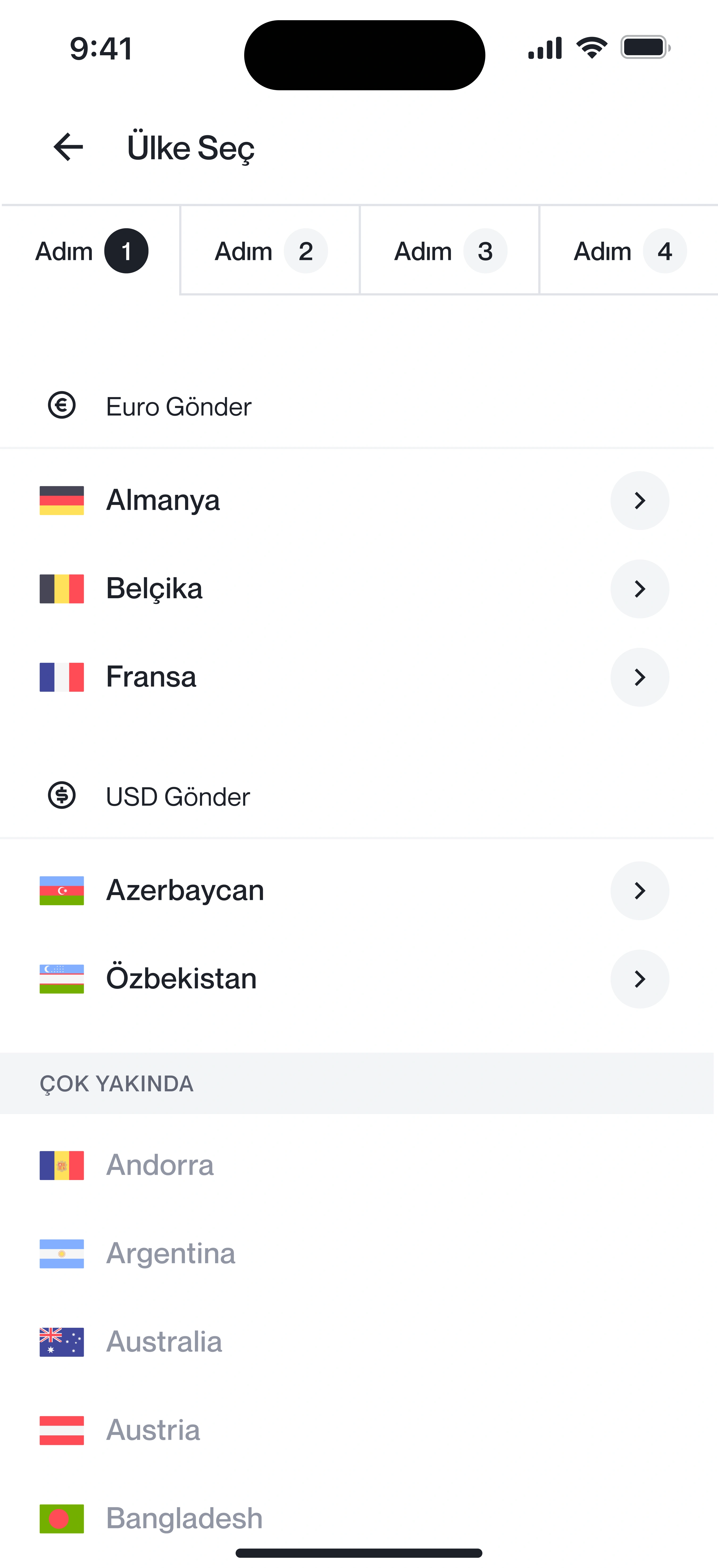Tap the Belgium flag icon

[x=61, y=589]
